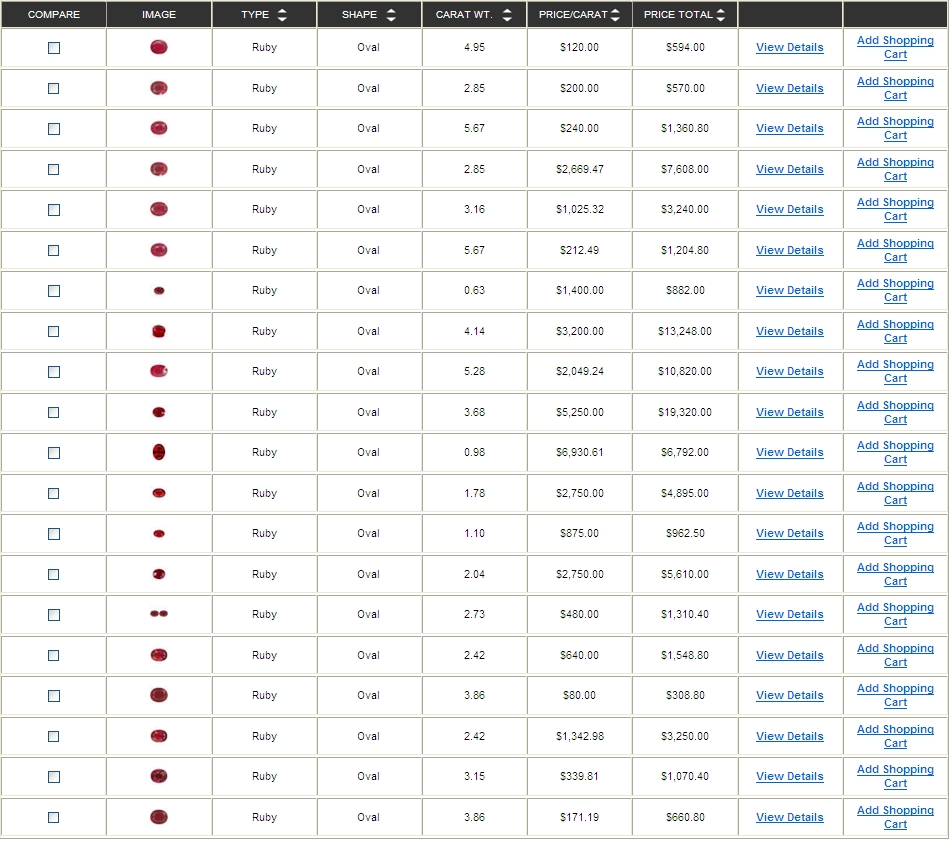Sort the table by Carat Wt. using the arrows
952x841 pixels.
(507, 15)
